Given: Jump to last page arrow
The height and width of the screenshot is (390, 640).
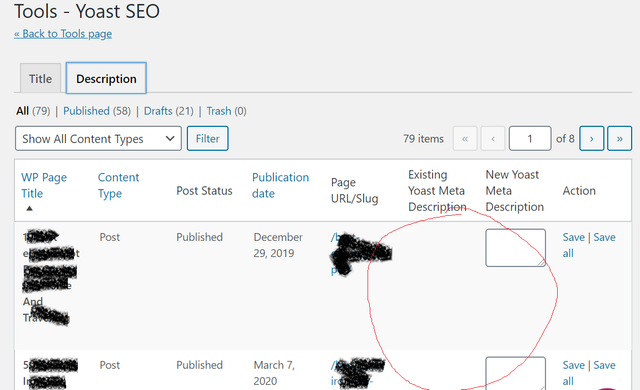Looking at the screenshot, I should [620, 139].
